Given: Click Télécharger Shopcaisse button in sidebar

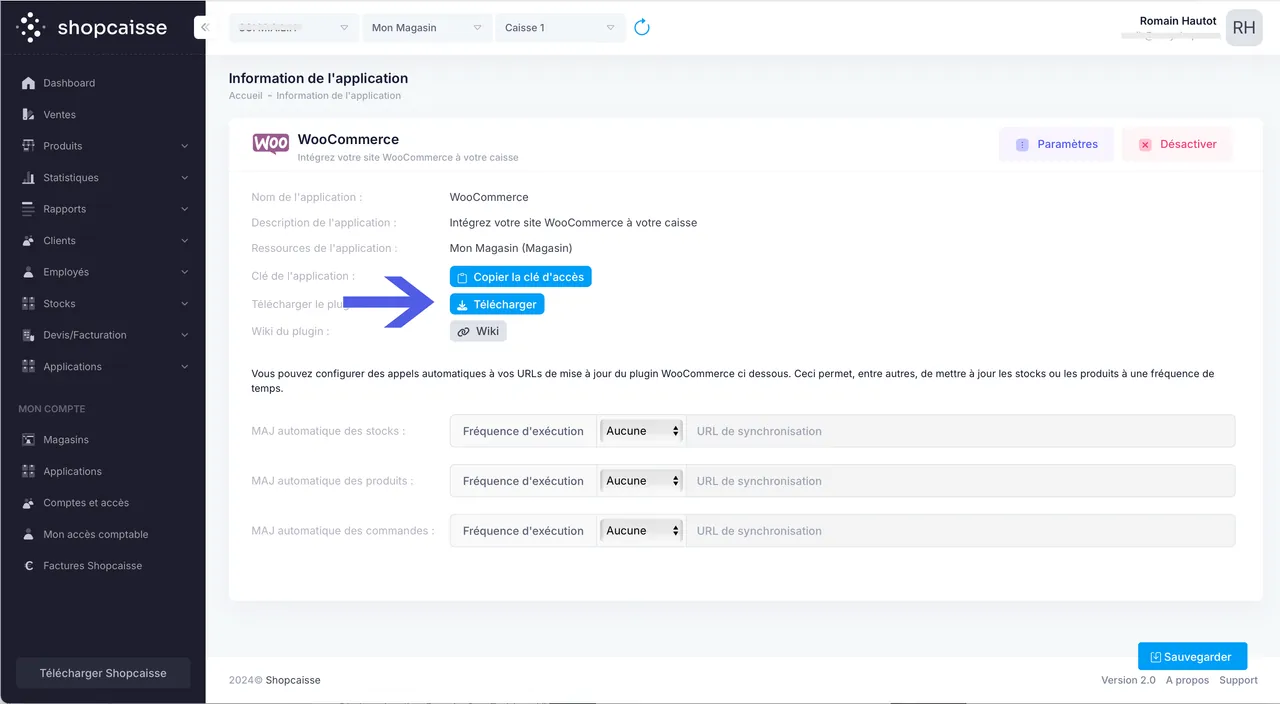Looking at the screenshot, I should pyautogui.click(x=103, y=673).
